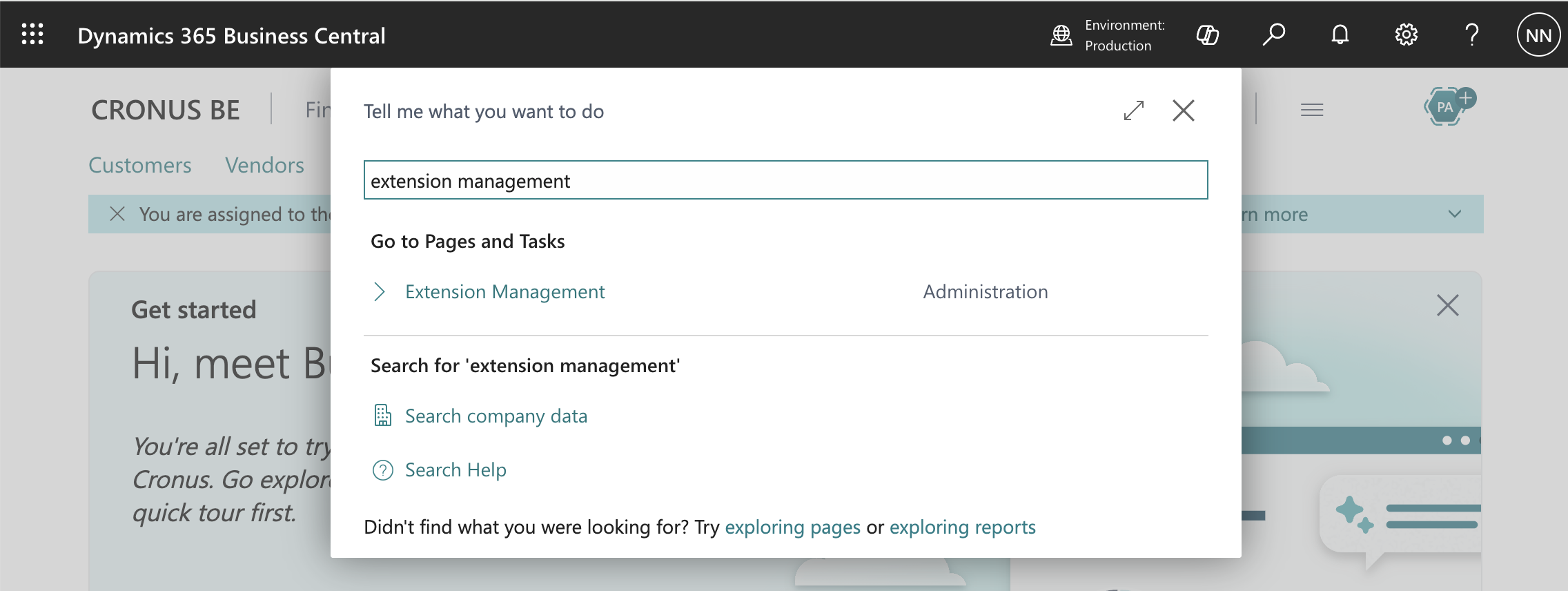This screenshot has width=1568, height=591.
Task: Open the Extension Management page link
Action: 504,292
